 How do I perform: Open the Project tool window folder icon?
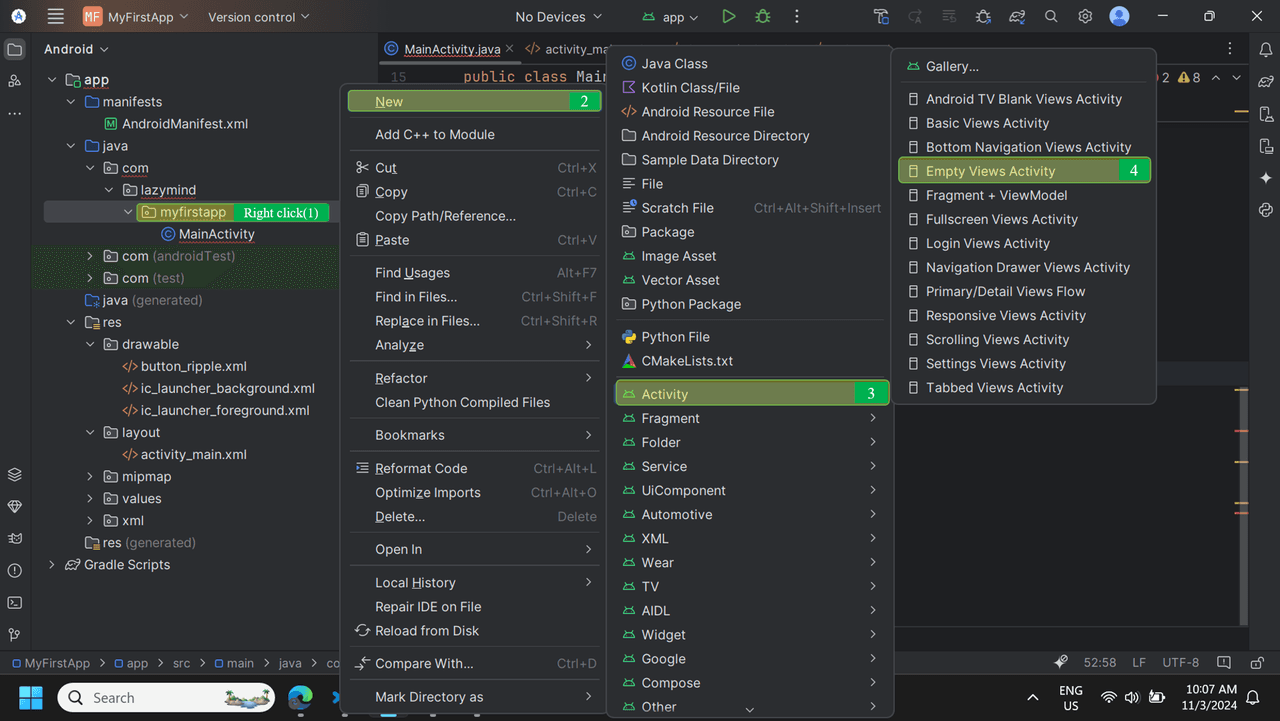tap(14, 49)
